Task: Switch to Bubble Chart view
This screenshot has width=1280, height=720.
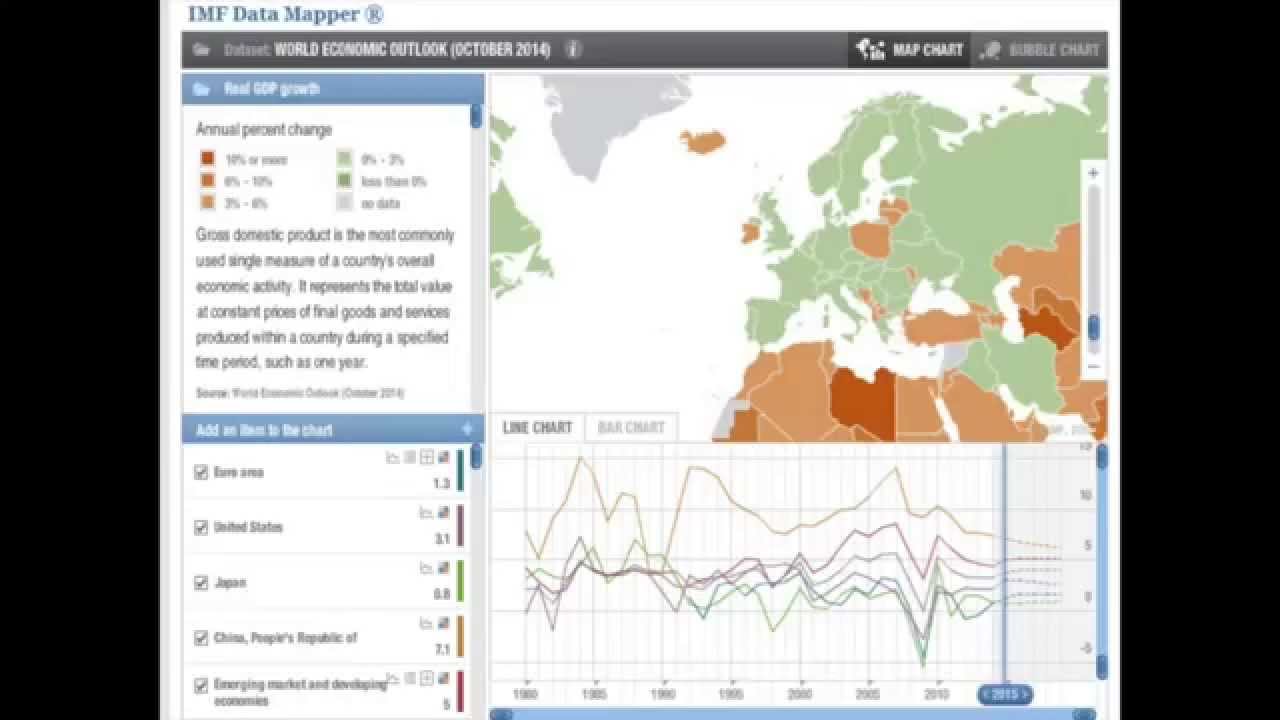Action: [x=1039, y=50]
